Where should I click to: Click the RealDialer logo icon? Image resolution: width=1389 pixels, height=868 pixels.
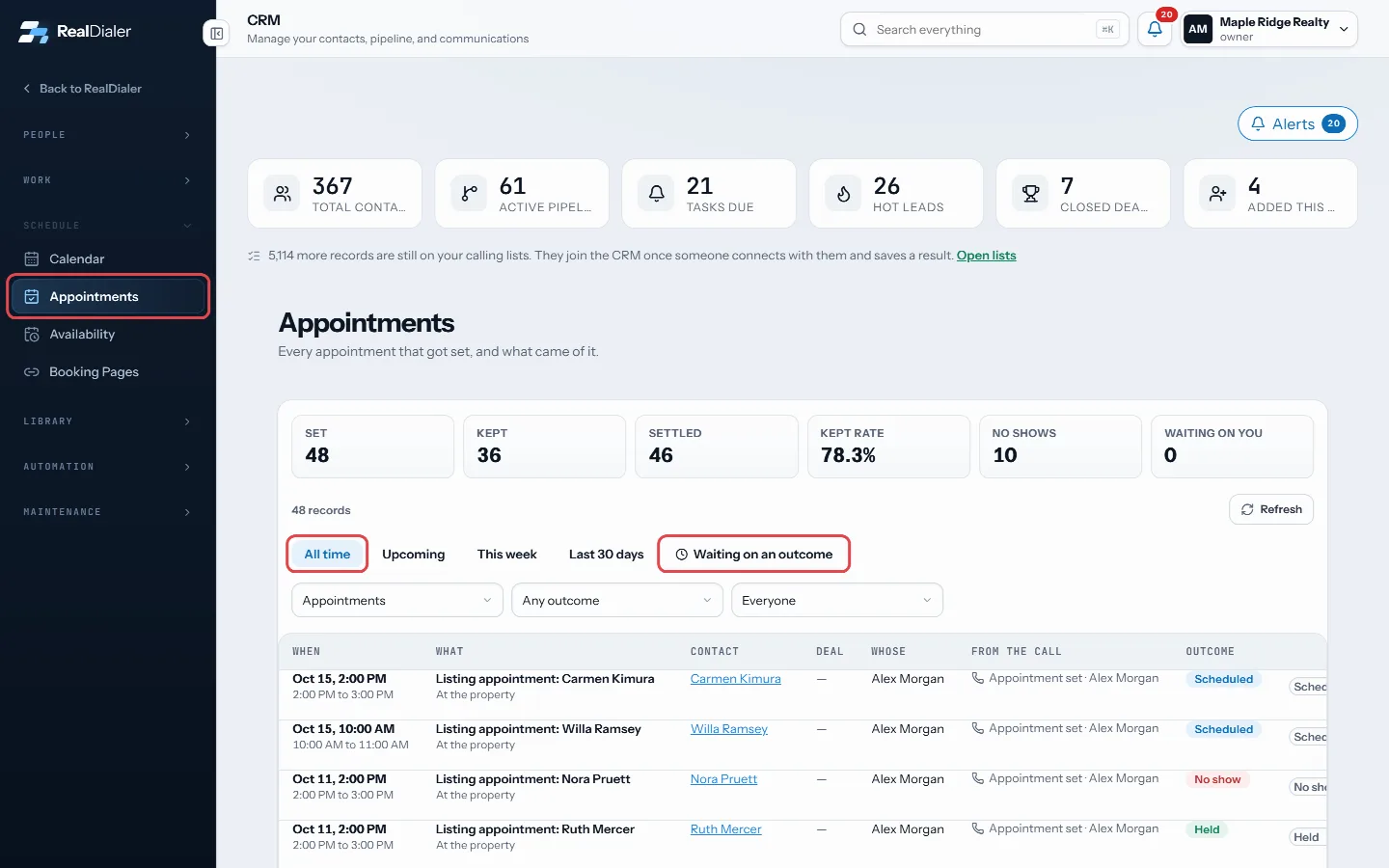coord(34,32)
